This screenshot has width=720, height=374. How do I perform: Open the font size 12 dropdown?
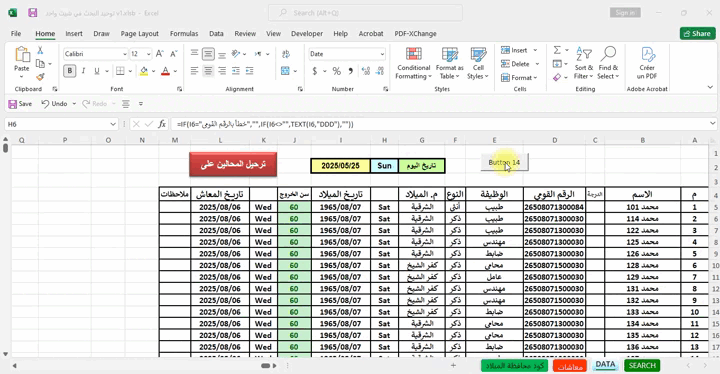(148, 54)
